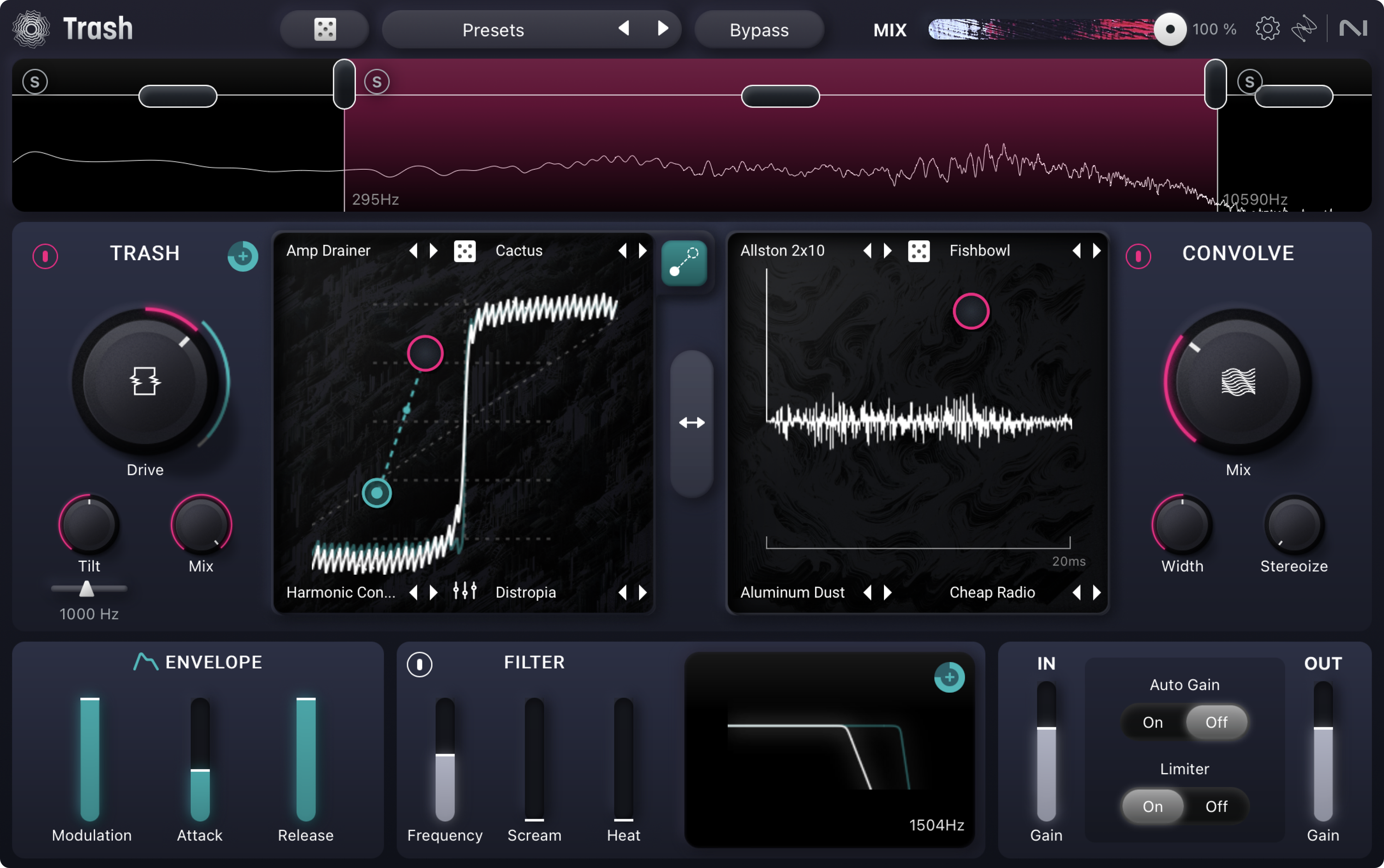
Task: Solo the middle frequency band with its S button
Action: pos(376,82)
